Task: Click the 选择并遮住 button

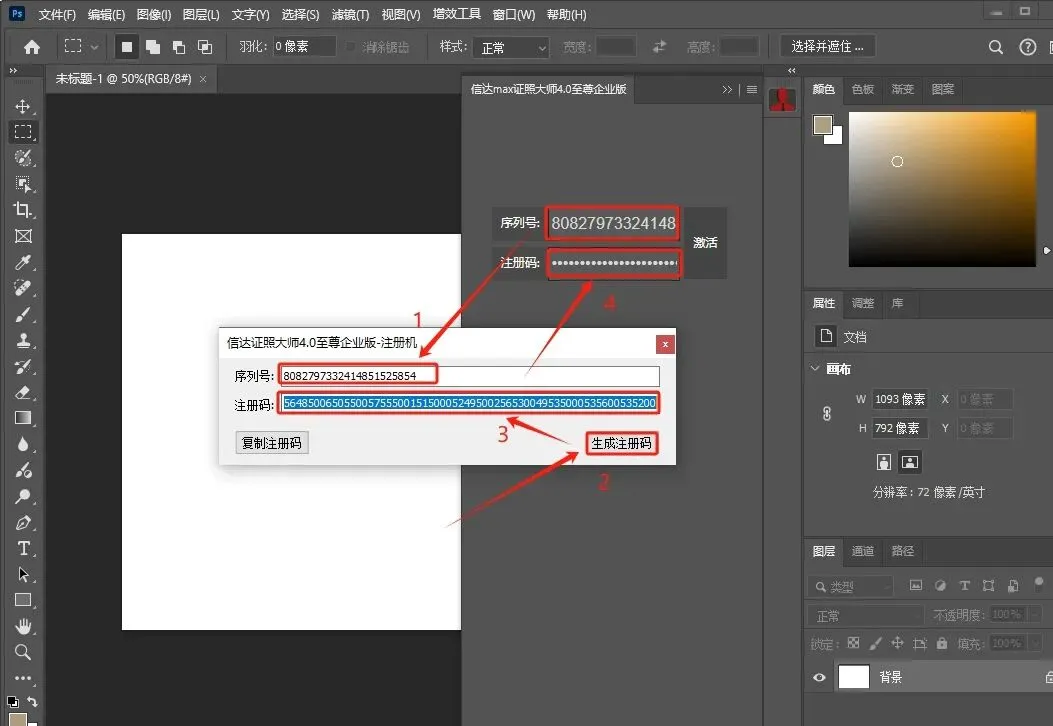Action: point(827,46)
